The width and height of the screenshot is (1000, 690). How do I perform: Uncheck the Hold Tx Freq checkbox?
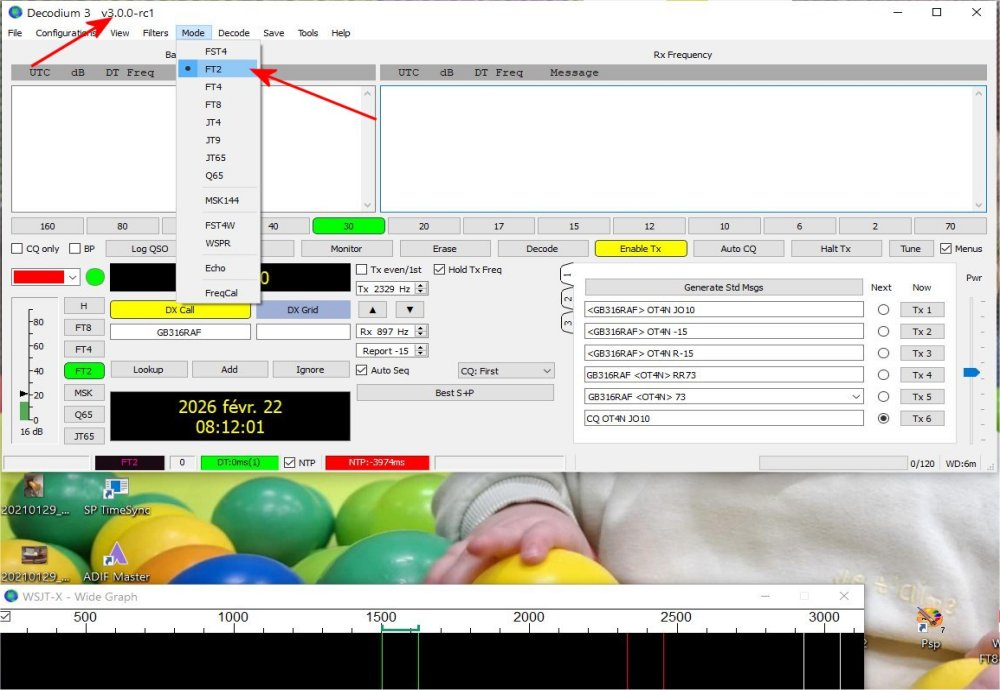tap(440, 270)
